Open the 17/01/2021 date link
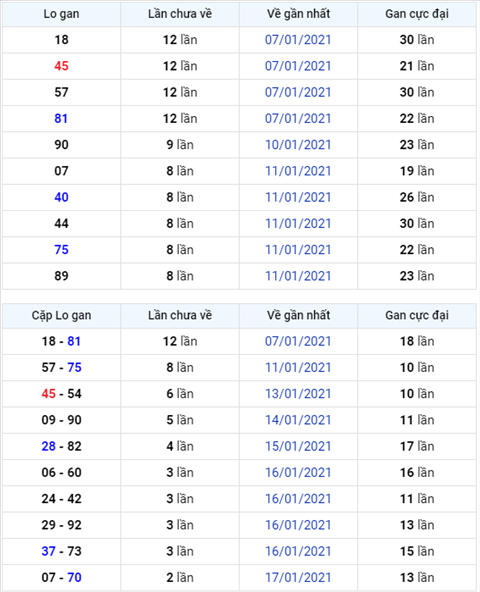Viewport: 480px width, 592px height. click(298, 577)
